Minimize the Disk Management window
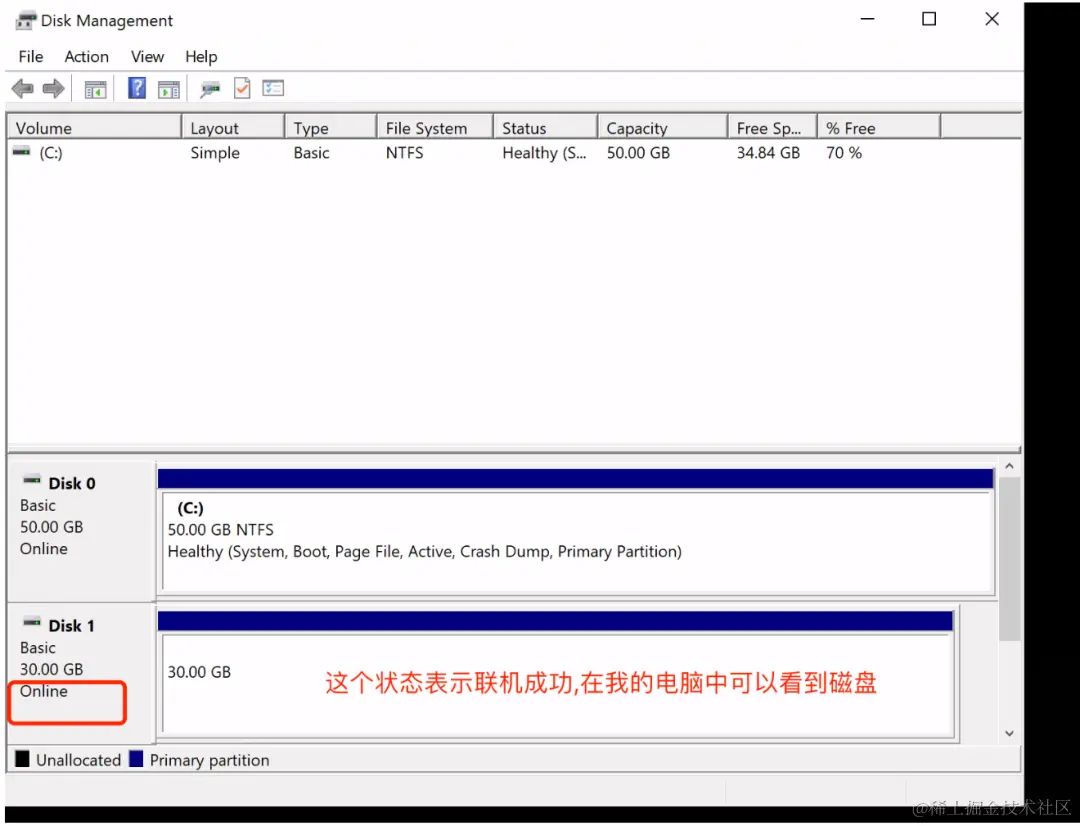Viewport: 1080px width, 826px height. point(867,19)
